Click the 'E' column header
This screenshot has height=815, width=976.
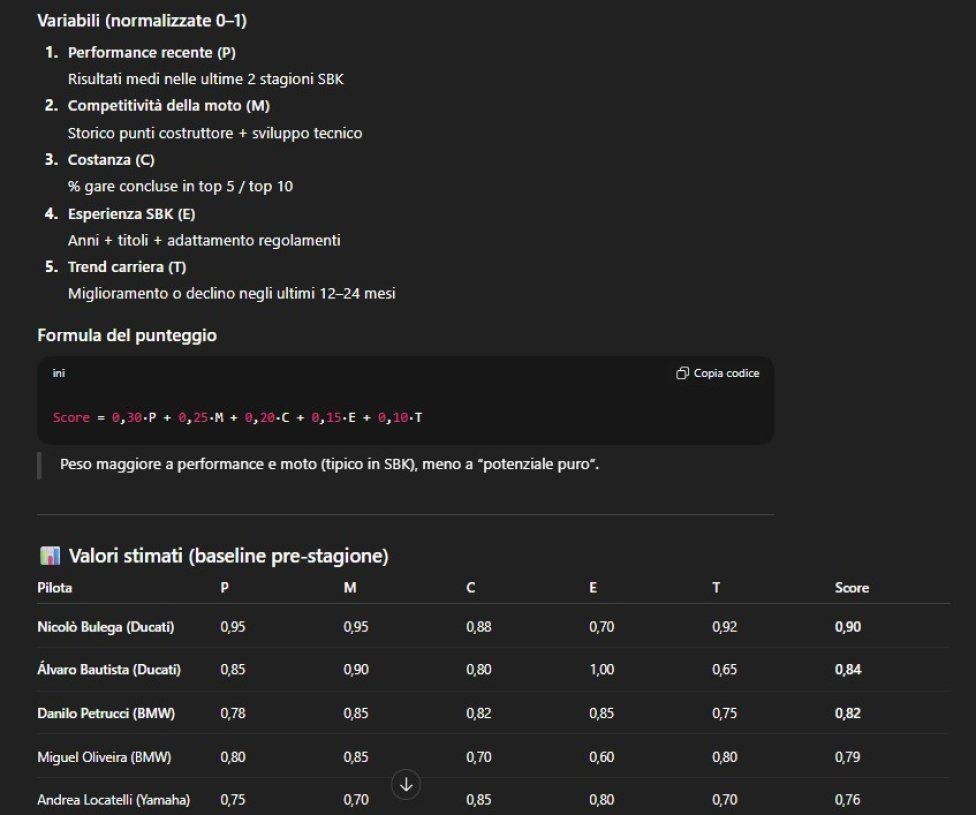(593, 588)
